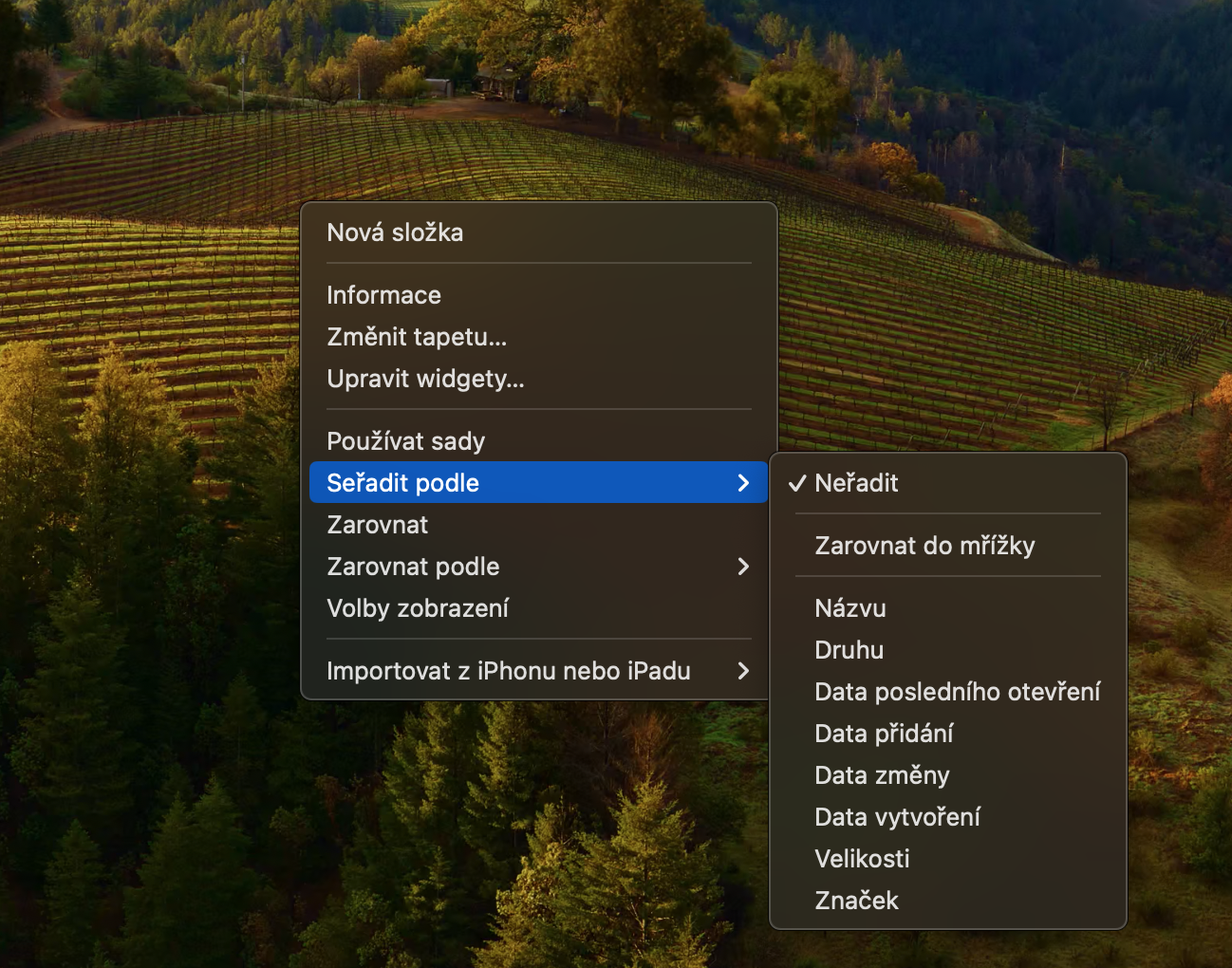
Task: Sort by "Data přidání"
Action: click(884, 734)
